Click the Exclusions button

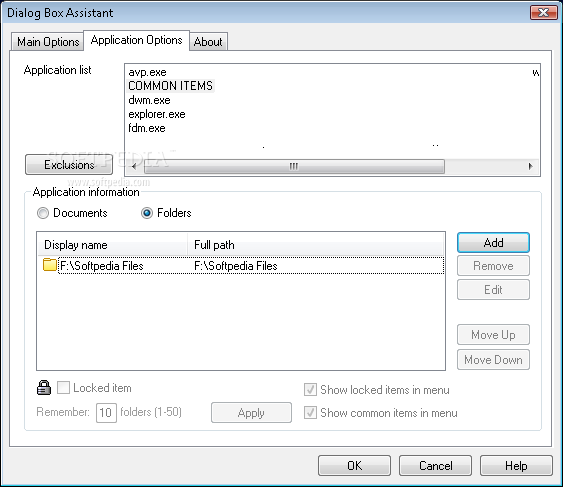coord(69,164)
